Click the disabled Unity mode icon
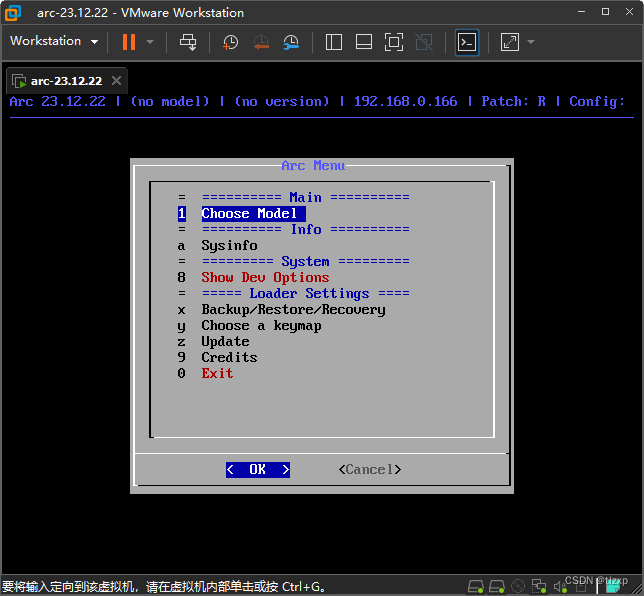 pos(424,42)
